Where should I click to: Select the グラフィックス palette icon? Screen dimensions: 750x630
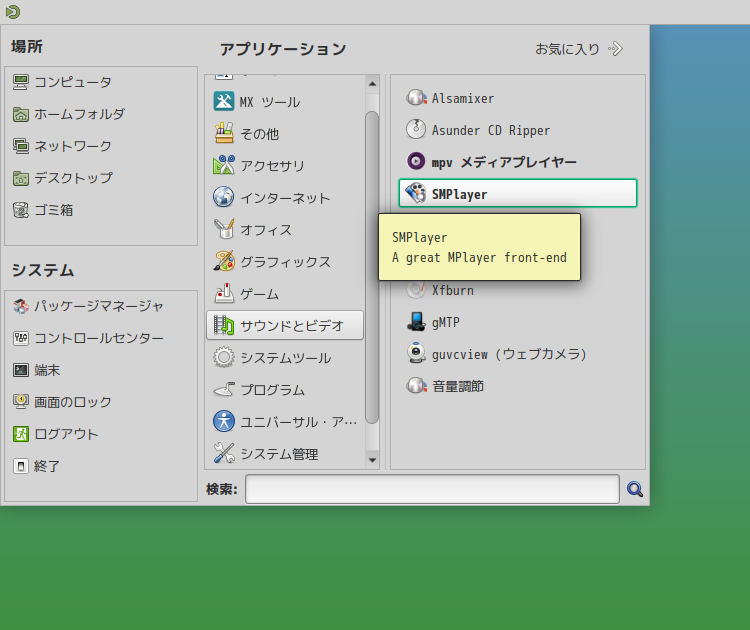click(x=224, y=261)
